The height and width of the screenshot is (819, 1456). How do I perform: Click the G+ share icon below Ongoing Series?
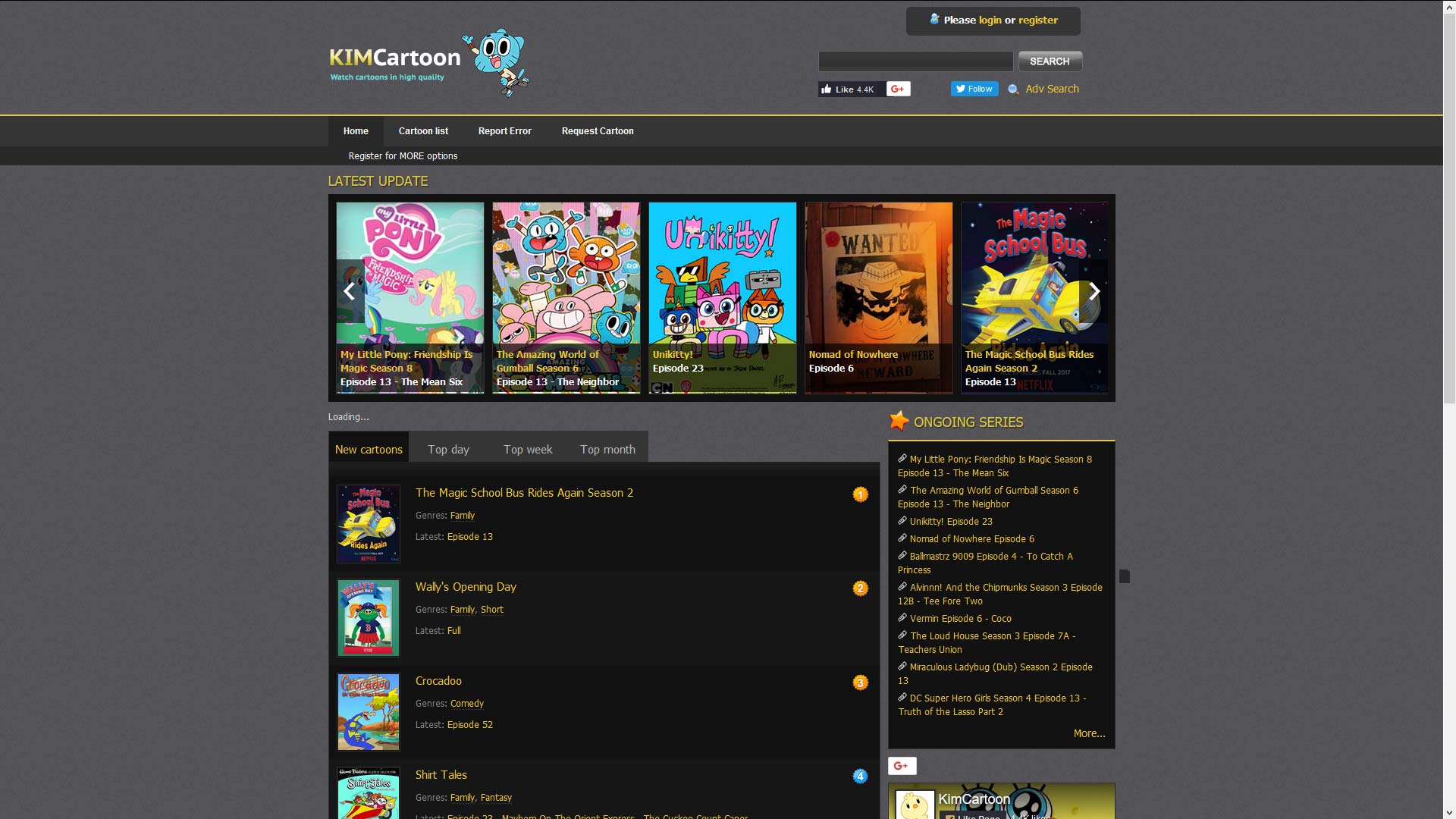[902, 766]
